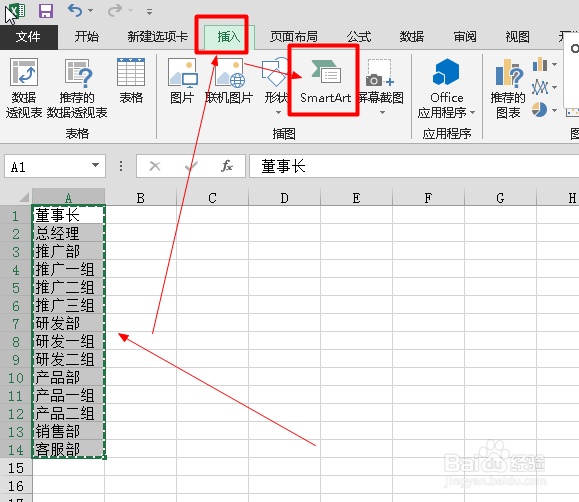
Task: Select column C header
Action: (212, 198)
